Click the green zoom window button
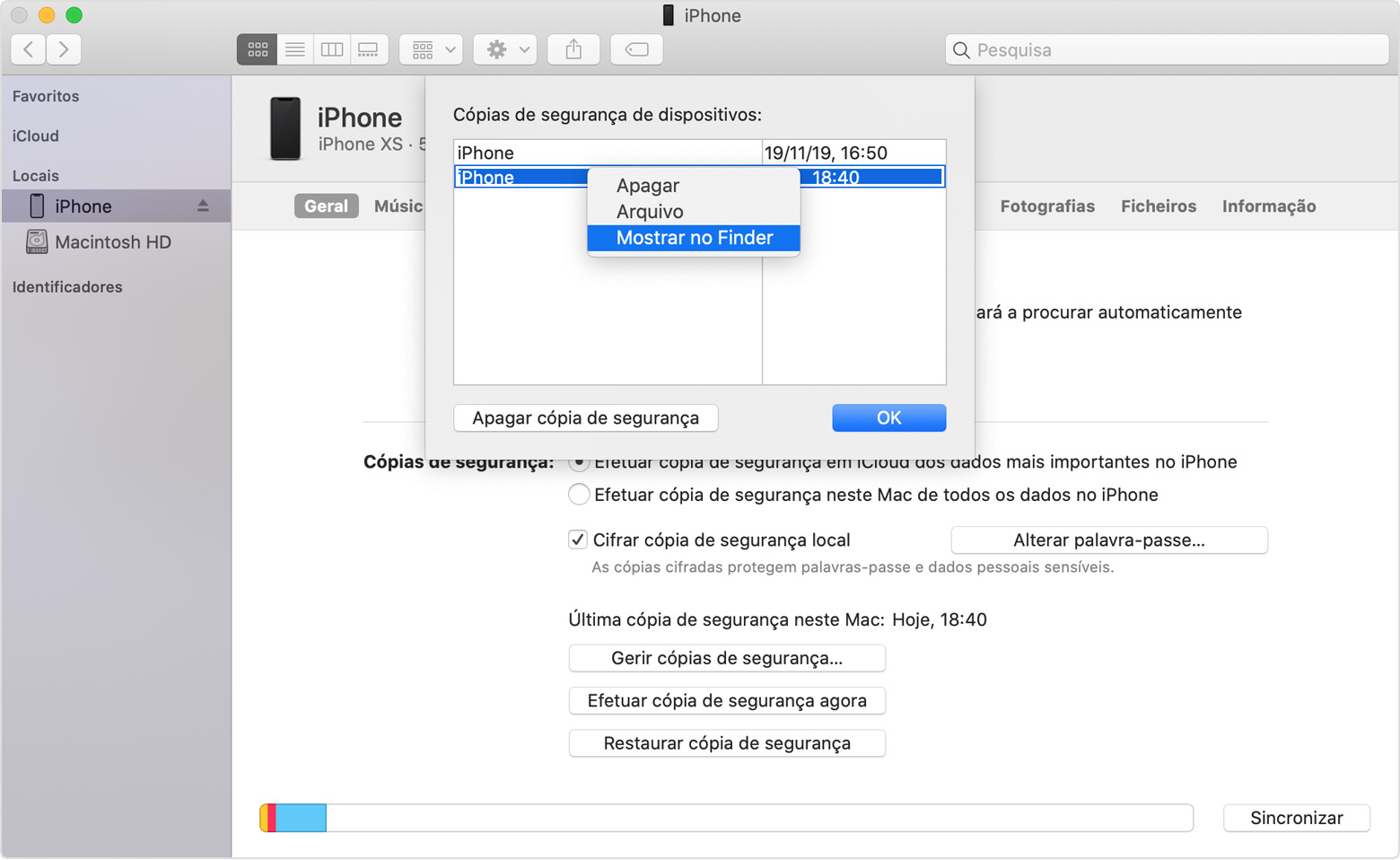The height and width of the screenshot is (860, 1400). point(74,15)
